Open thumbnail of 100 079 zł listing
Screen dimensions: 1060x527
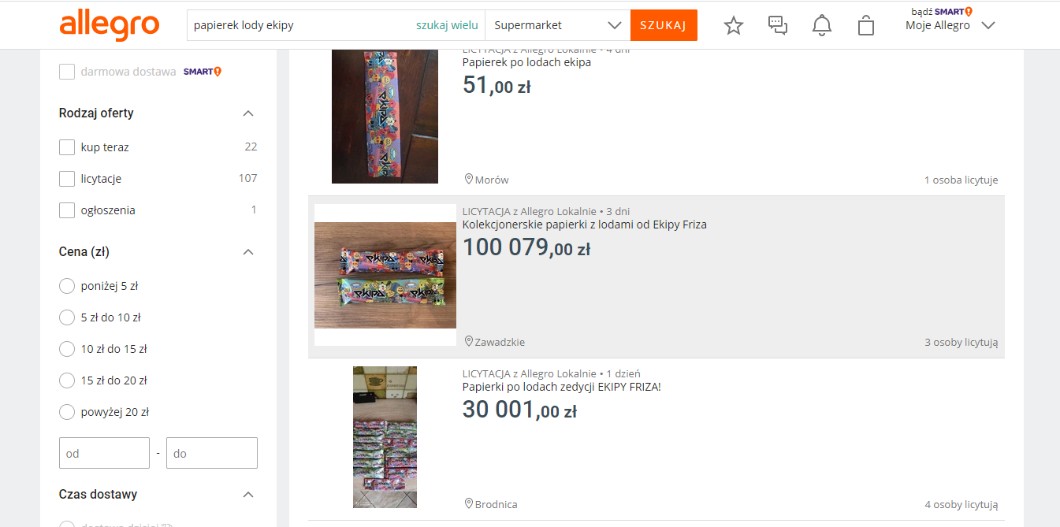click(x=385, y=275)
